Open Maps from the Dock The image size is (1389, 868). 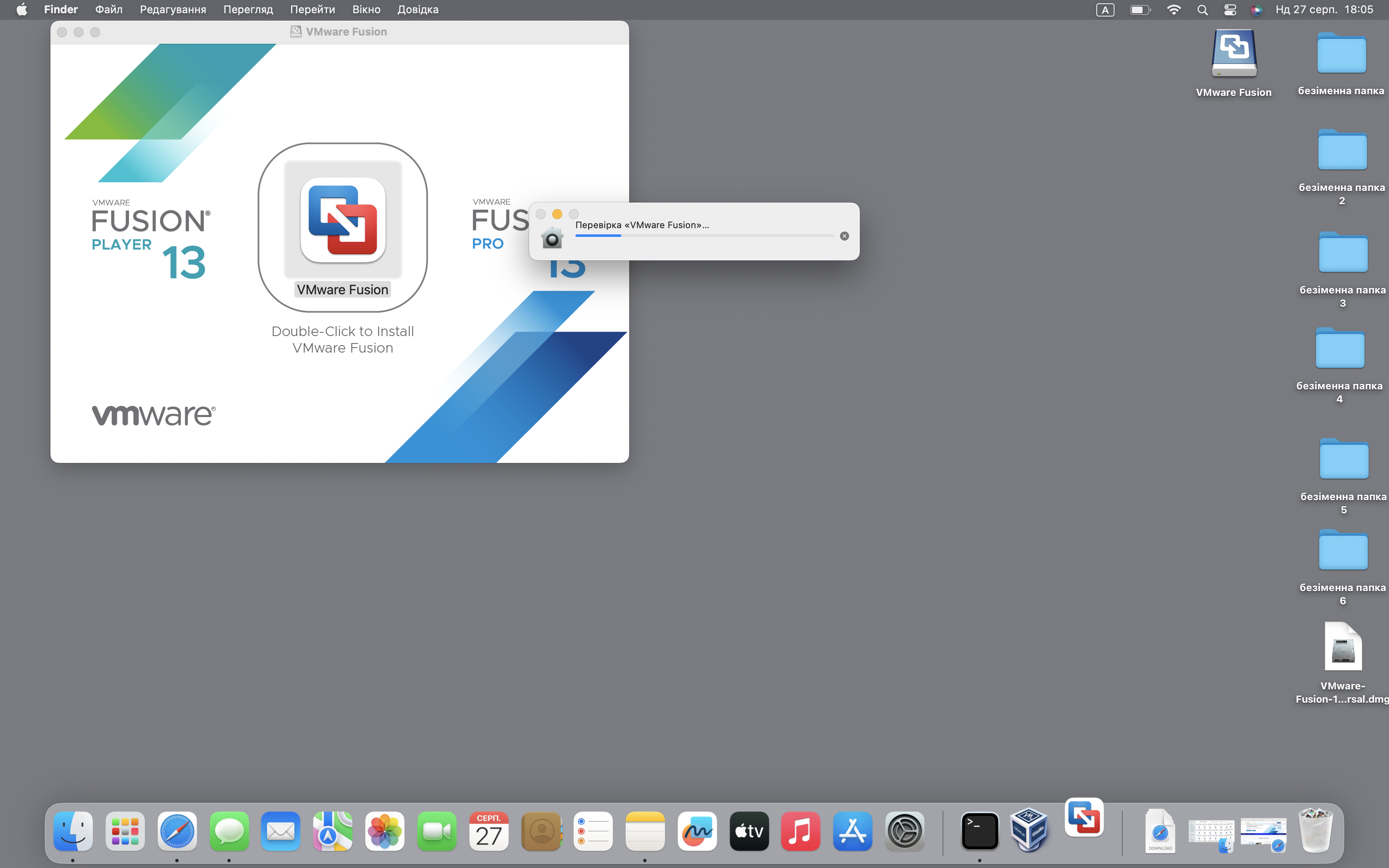[x=333, y=831]
